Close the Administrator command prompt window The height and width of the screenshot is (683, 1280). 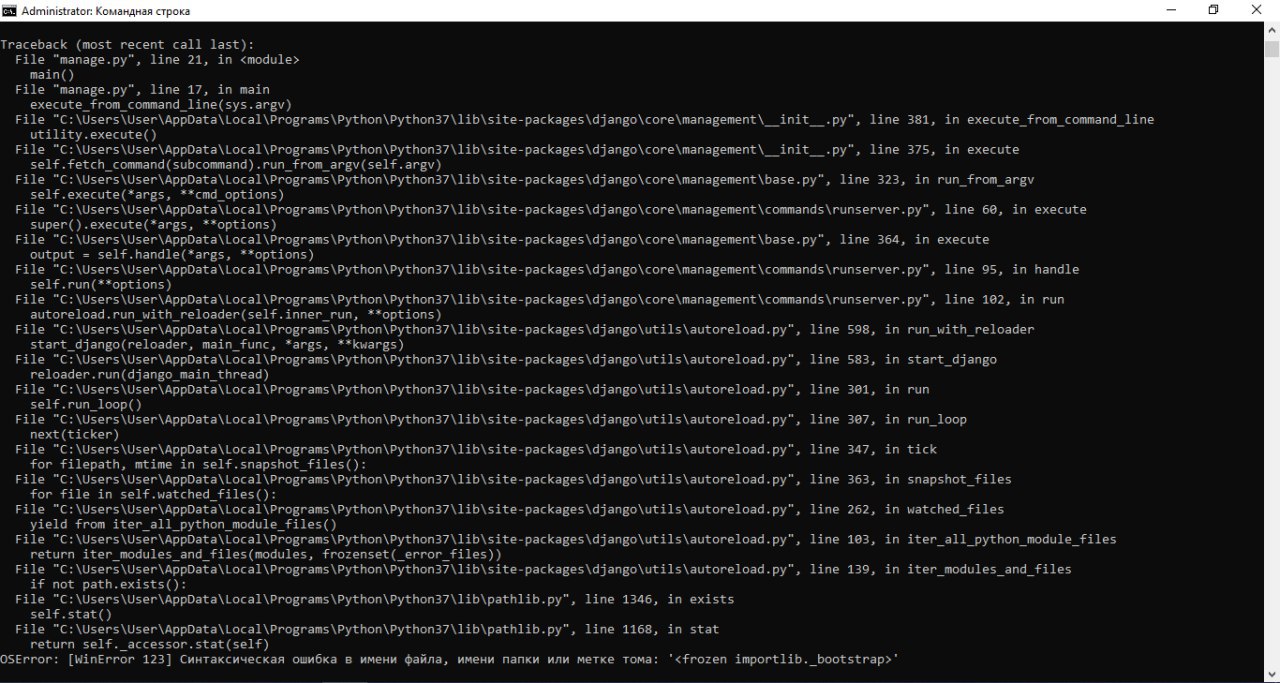1257,10
